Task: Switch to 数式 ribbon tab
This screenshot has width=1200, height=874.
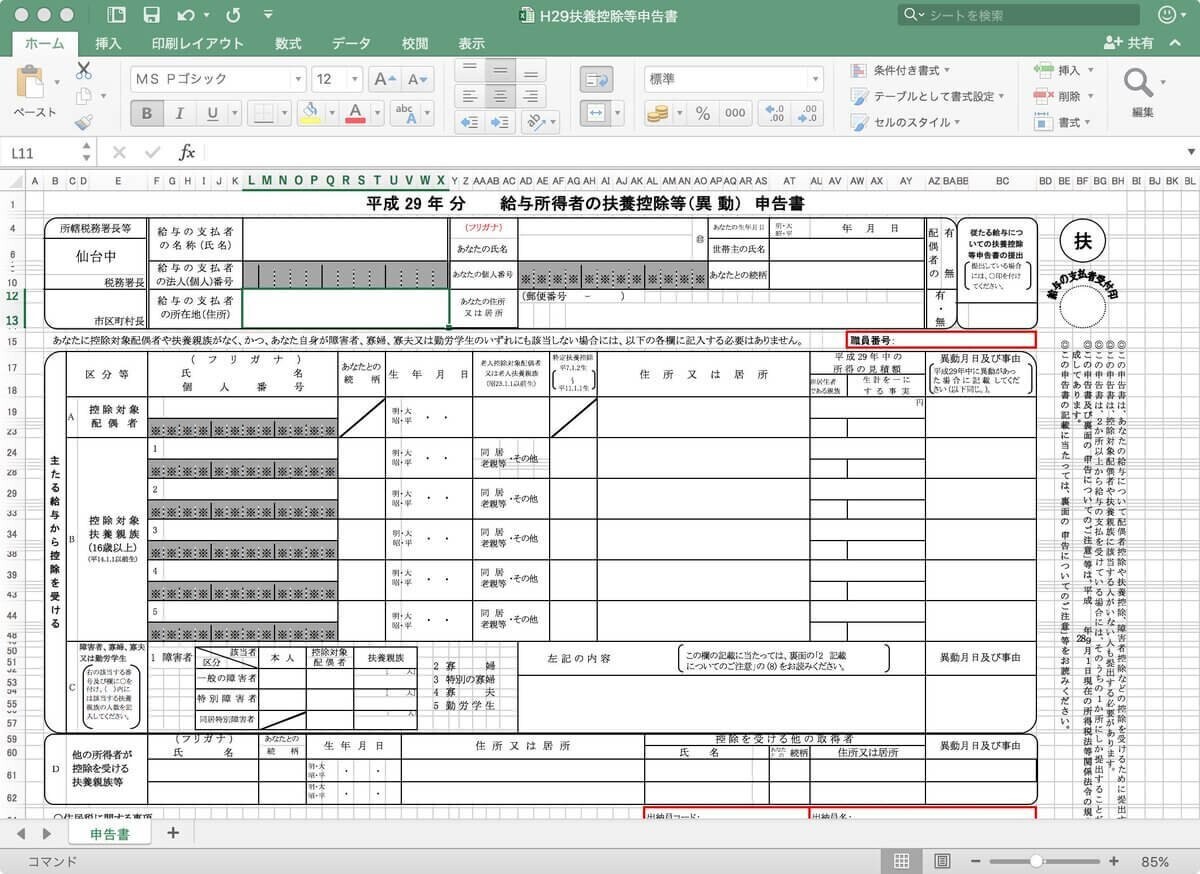Action: 288,43
